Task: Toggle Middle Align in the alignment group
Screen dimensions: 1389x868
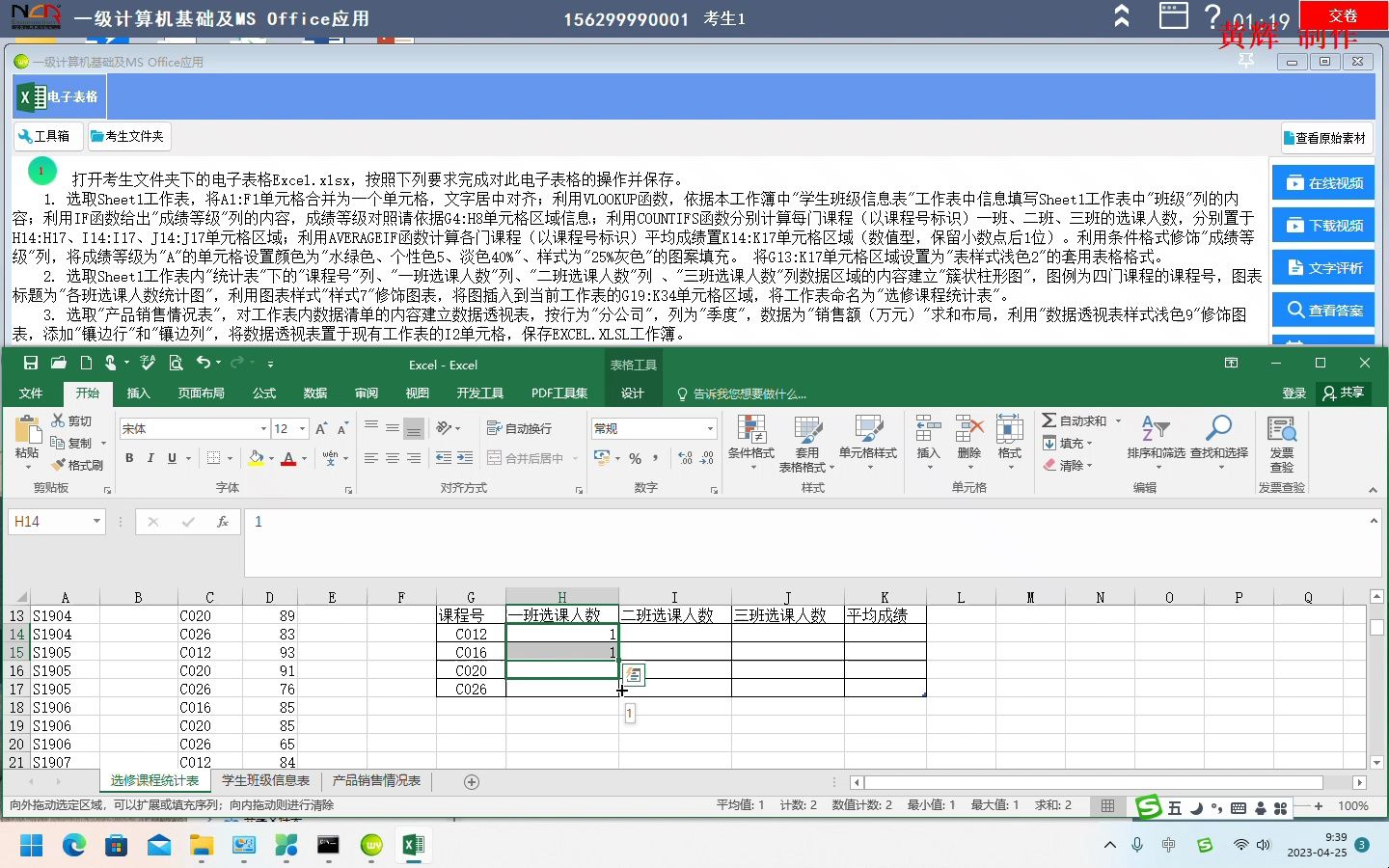Action: click(393, 428)
